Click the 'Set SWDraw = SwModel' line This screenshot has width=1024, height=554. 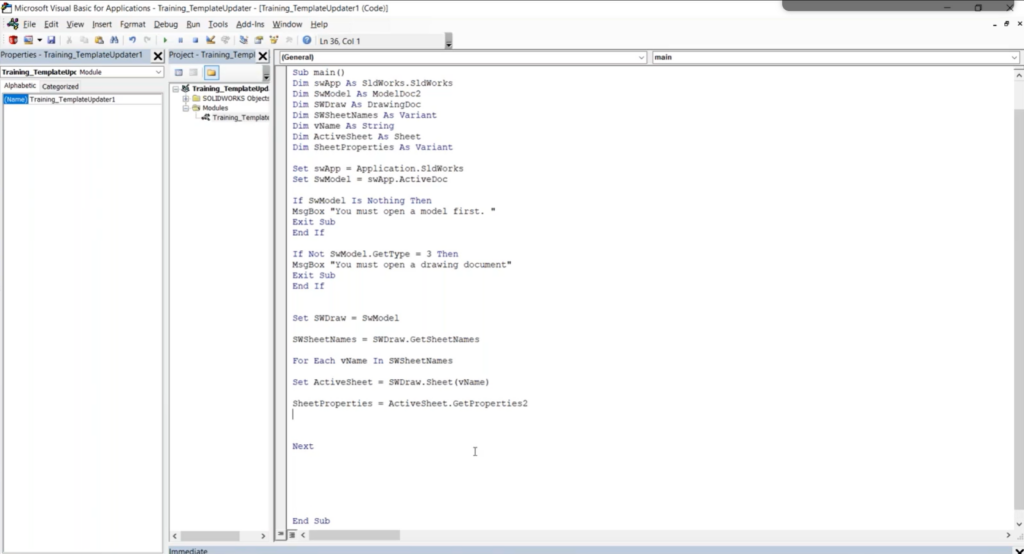pos(345,318)
